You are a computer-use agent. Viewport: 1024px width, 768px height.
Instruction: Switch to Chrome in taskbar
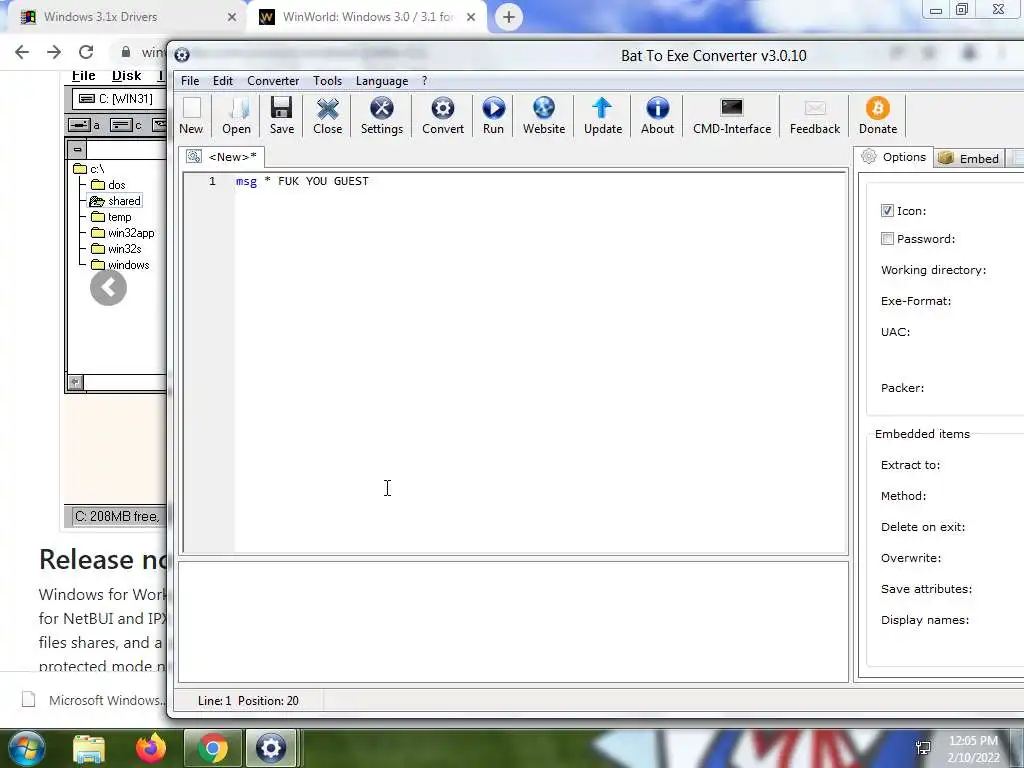(x=212, y=748)
